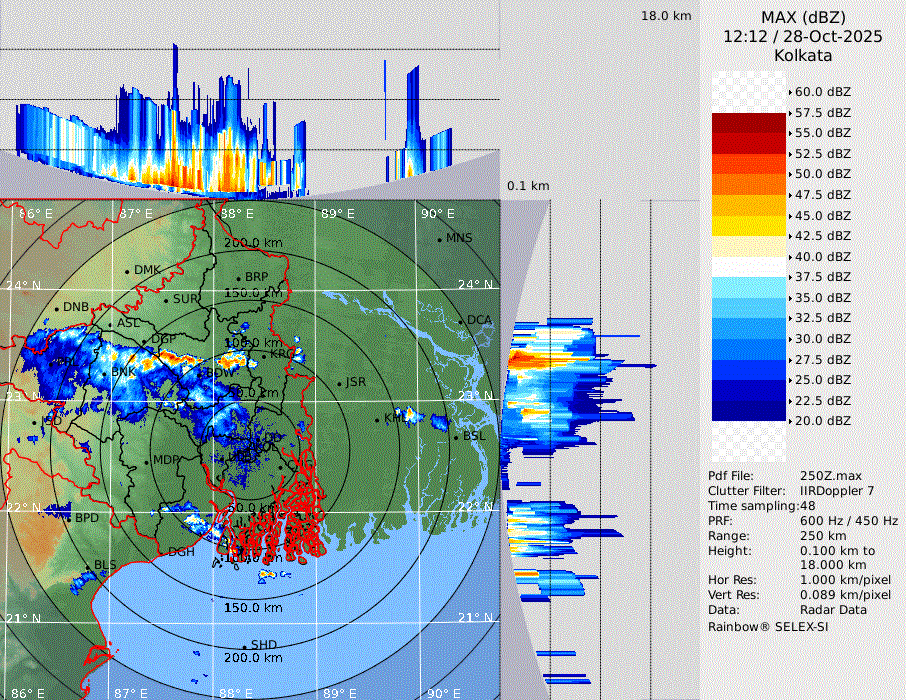Select the Kolkata radar site label

[x=803, y=55]
